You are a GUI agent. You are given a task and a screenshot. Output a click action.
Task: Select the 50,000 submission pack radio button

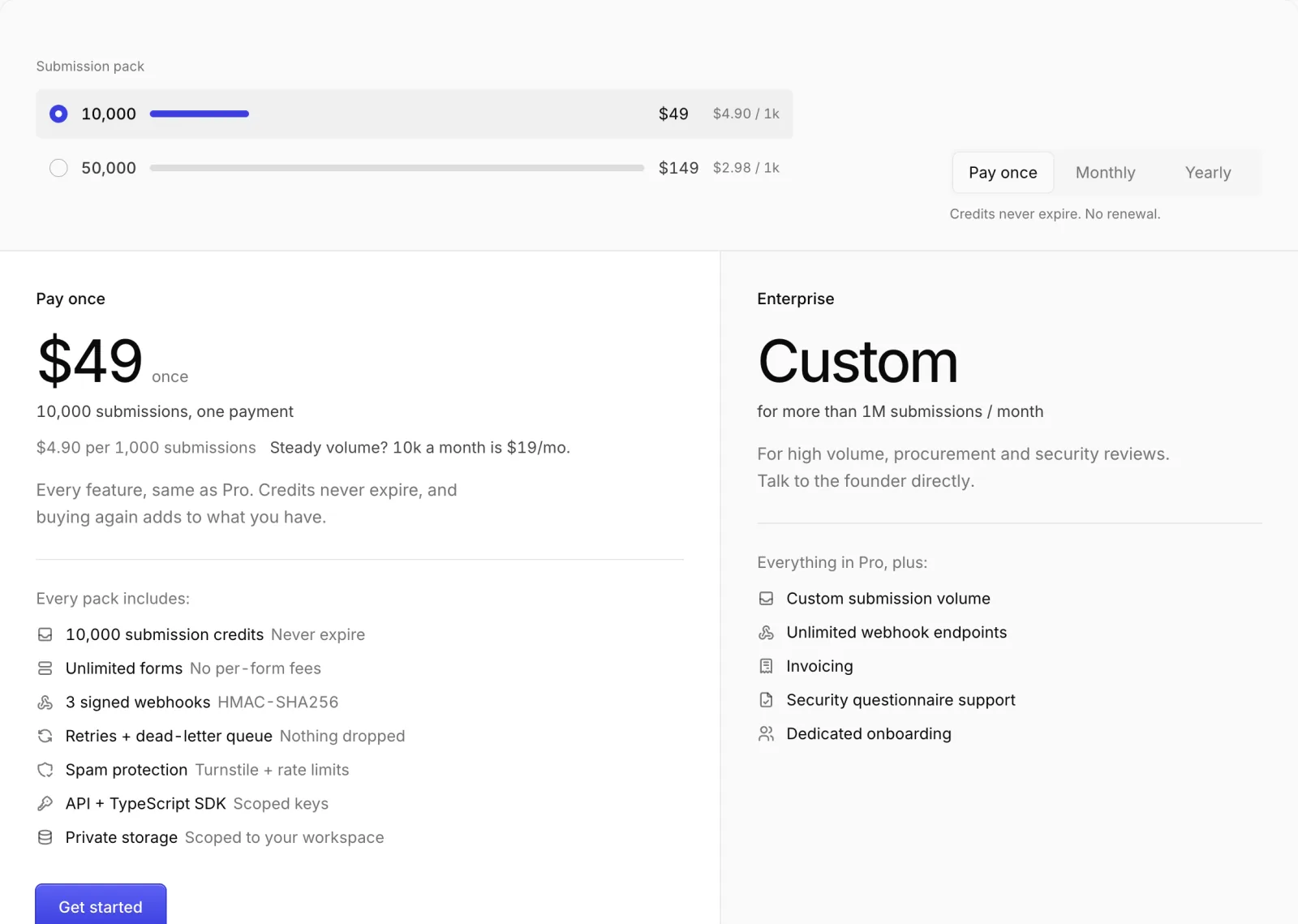click(58, 168)
